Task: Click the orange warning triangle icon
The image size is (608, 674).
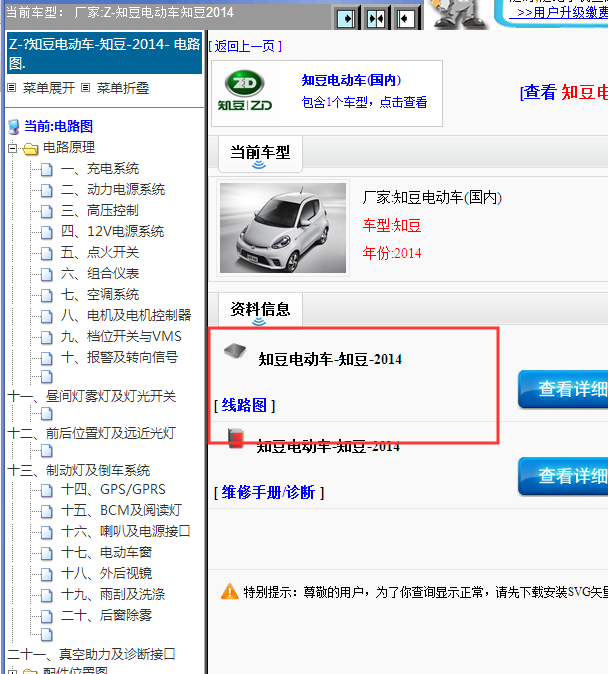Action: tap(230, 591)
